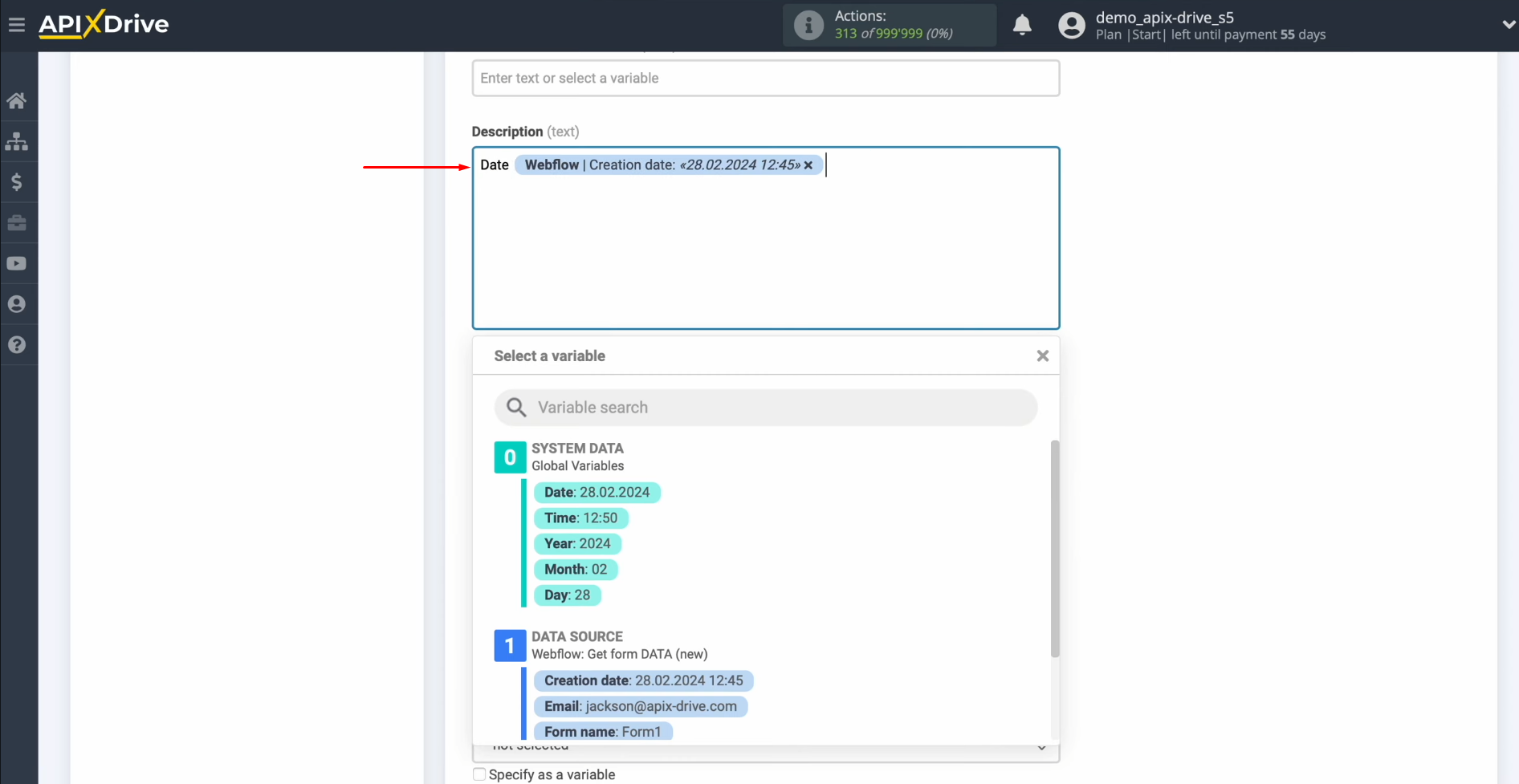Close the Select a variable popup
Screen dimensions: 1519x784
tap(1041, 355)
